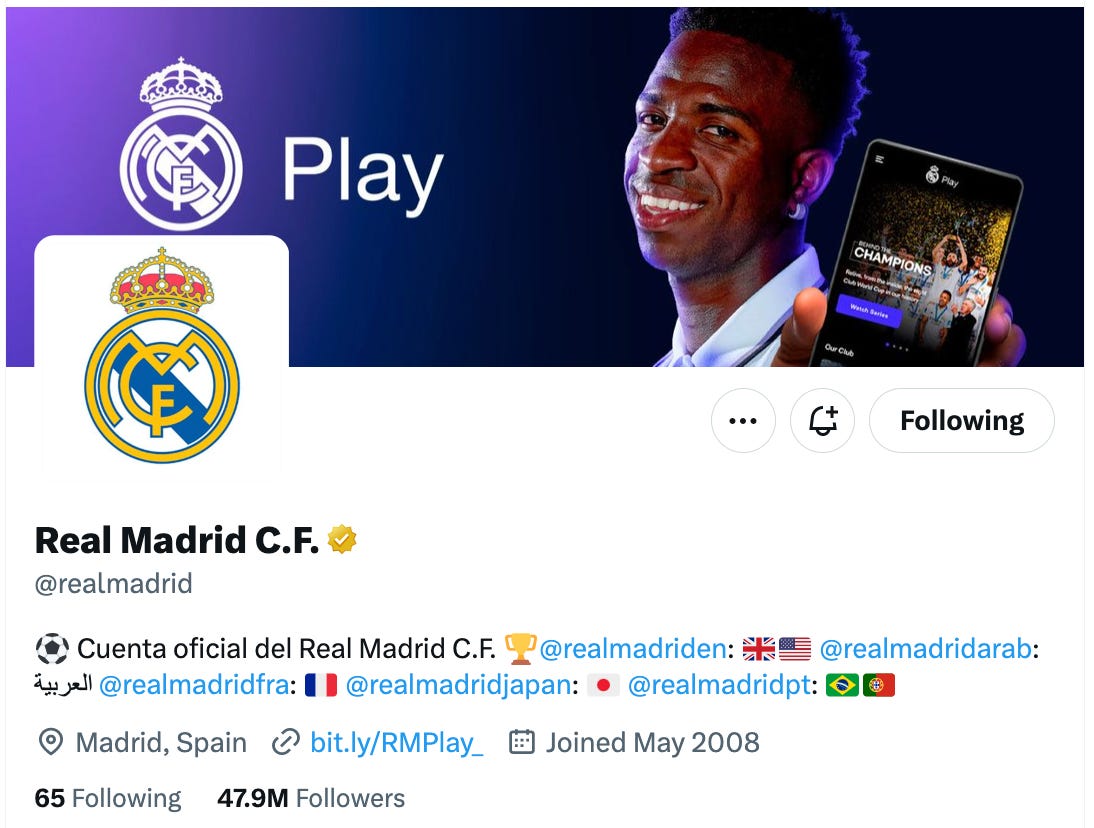Screen dimensions: 1094x828
Task: Open the bit.ly/RMPlay_ website link
Action: (x=396, y=742)
